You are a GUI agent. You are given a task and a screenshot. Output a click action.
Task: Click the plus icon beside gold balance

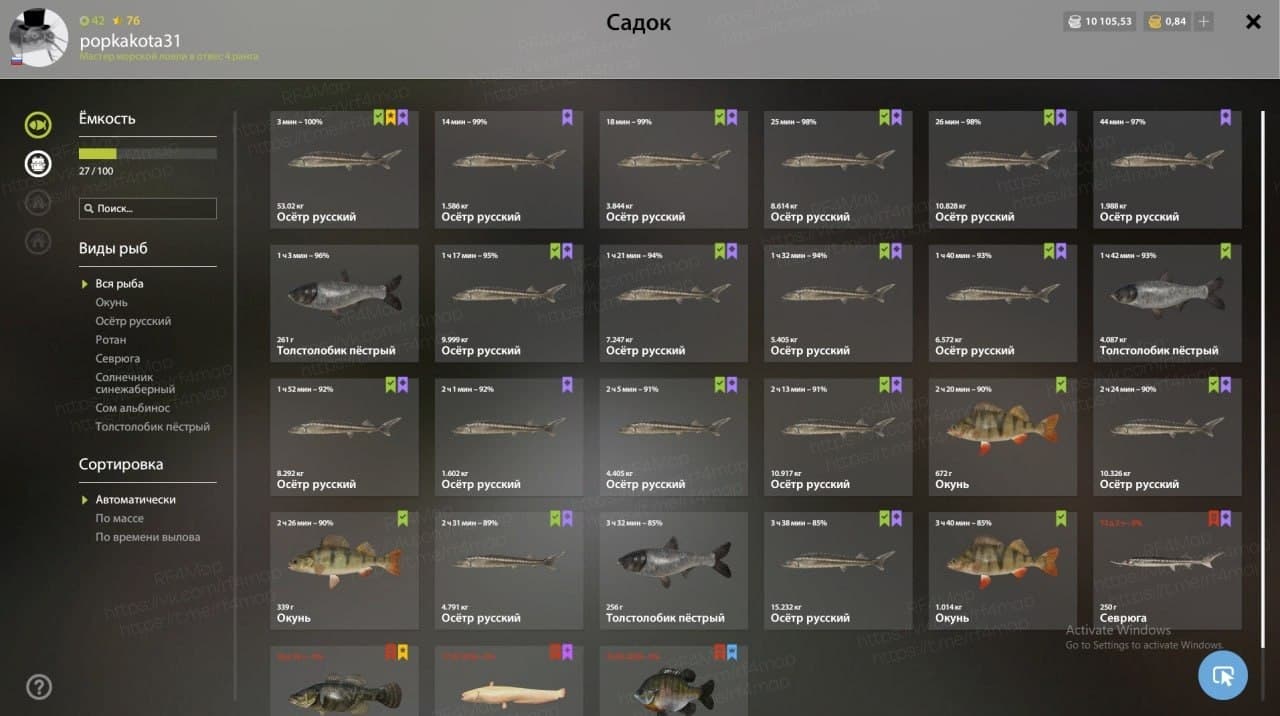pos(1204,21)
